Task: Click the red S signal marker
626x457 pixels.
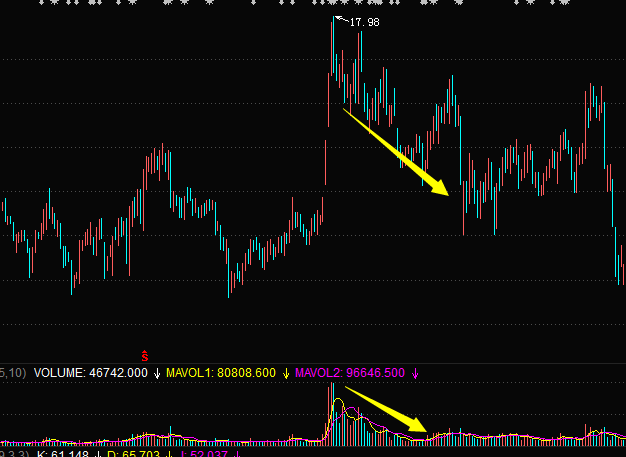Action: [144, 355]
